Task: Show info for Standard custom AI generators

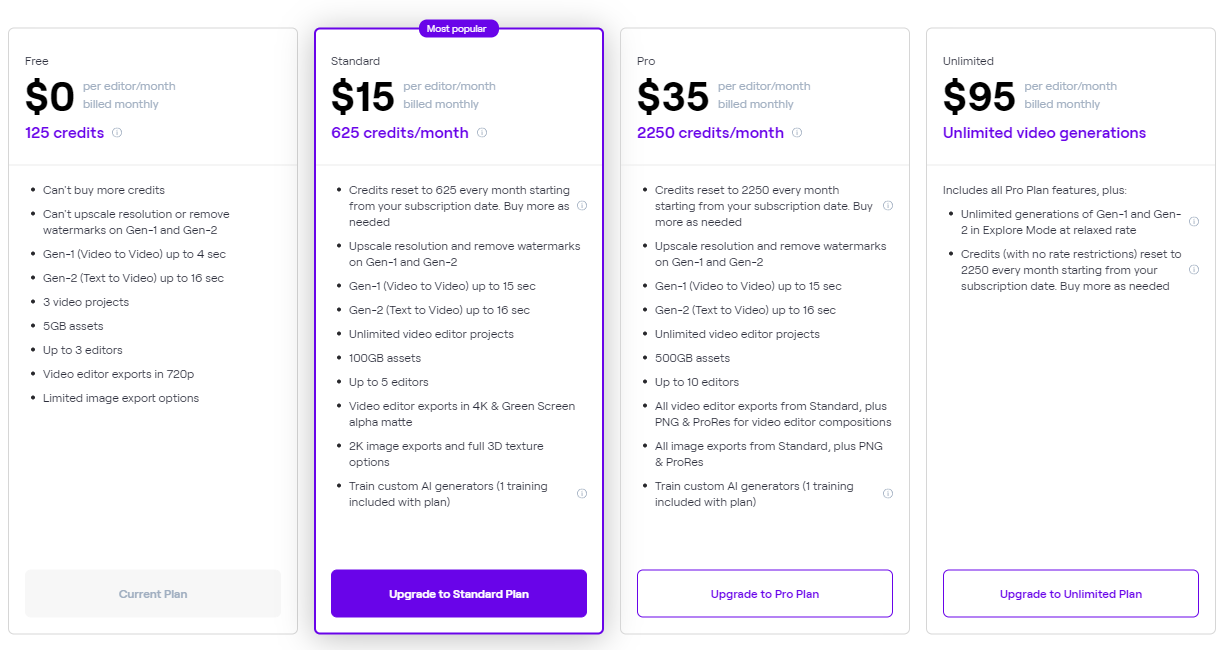Action: point(582,494)
